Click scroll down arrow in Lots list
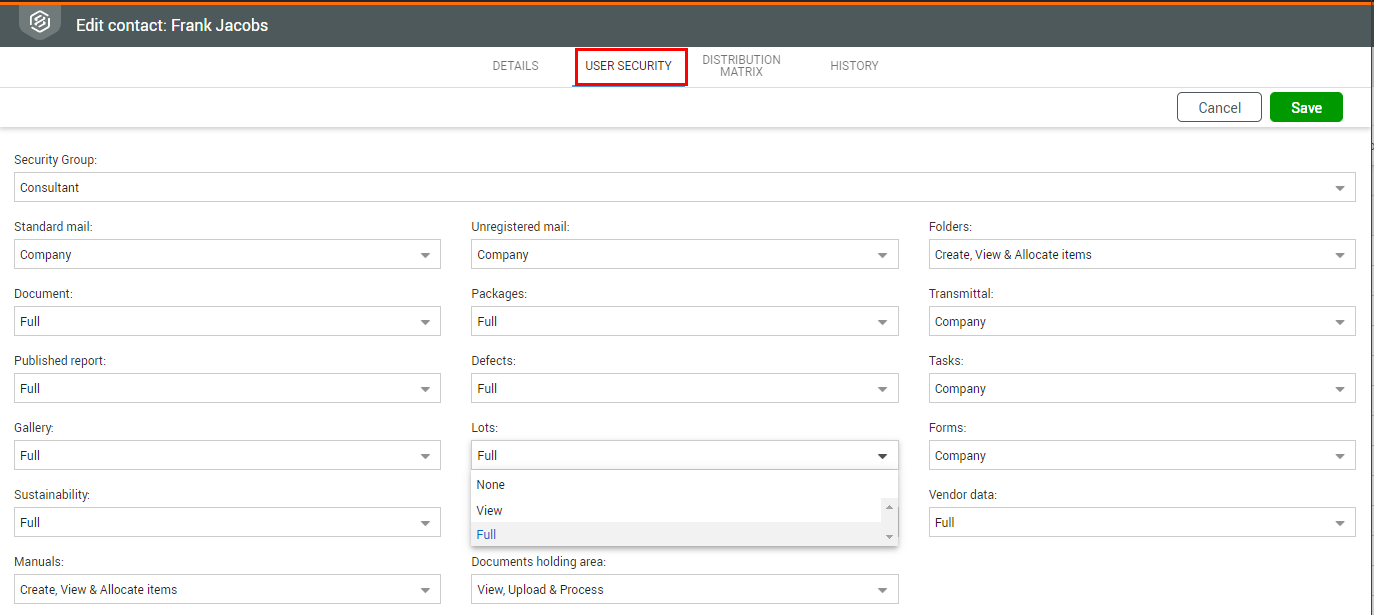The image size is (1374, 615). 888,538
